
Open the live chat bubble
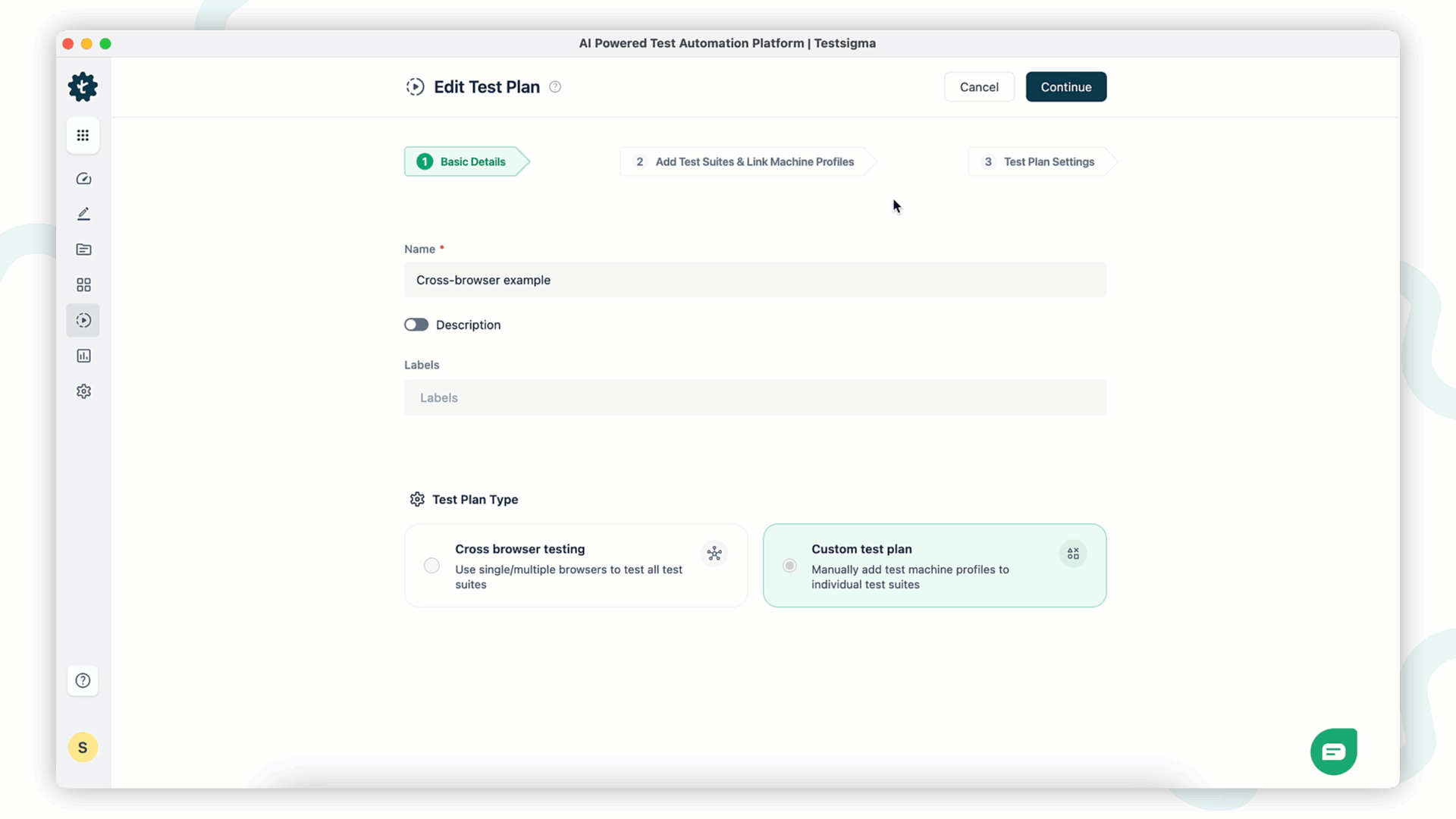(1333, 751)
